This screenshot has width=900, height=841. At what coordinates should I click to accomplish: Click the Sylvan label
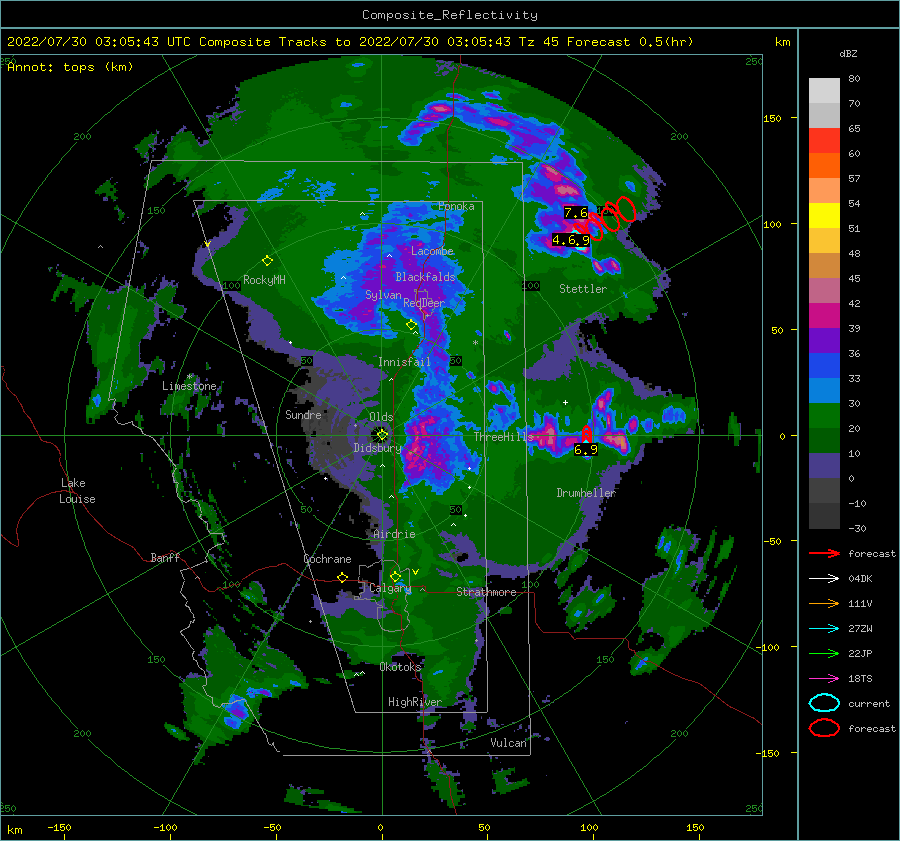(x=383, y=295)
